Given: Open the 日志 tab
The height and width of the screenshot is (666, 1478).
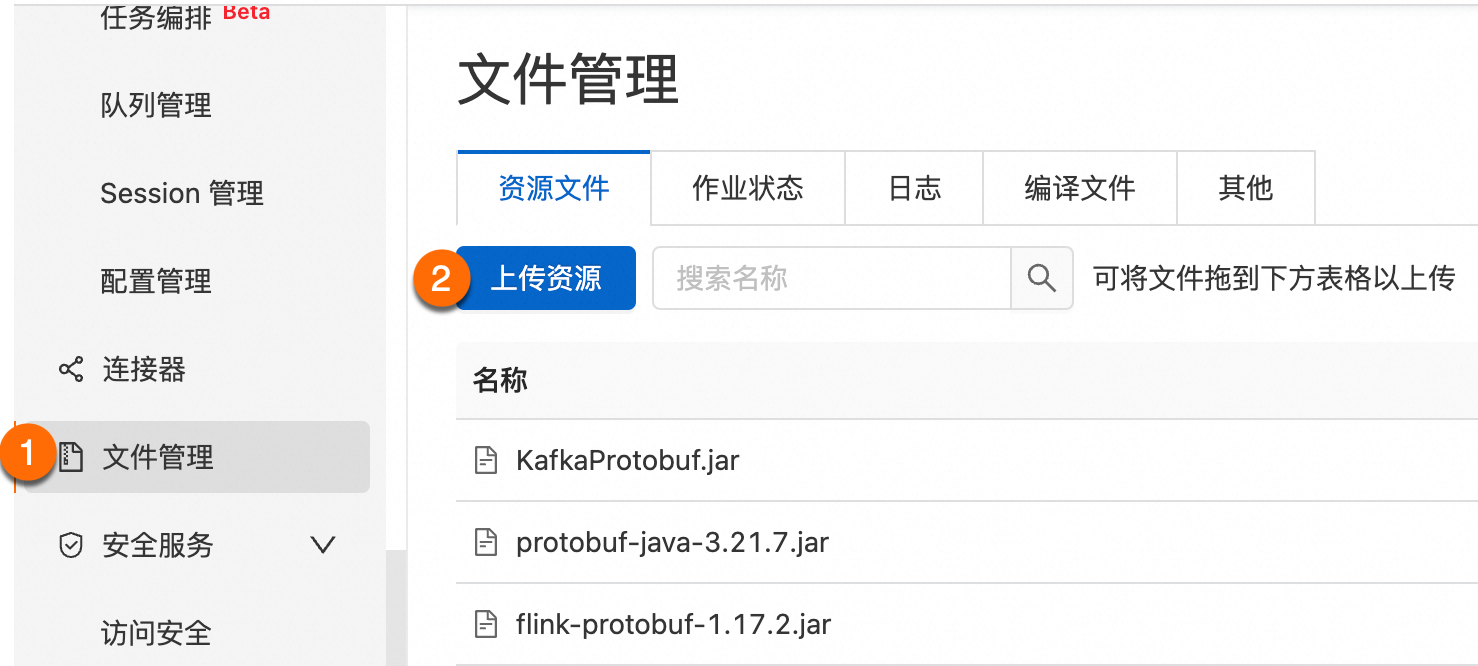Looking at the screenshot, I should click(x=914, y=188).
